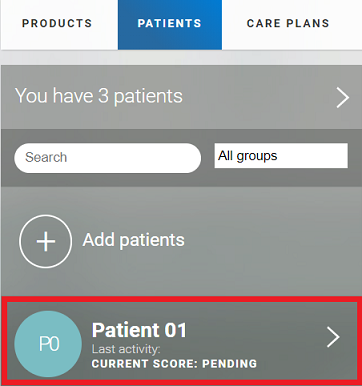
Task: Select the highlighted Patient 01 row
Action: (x=181, y=340)
